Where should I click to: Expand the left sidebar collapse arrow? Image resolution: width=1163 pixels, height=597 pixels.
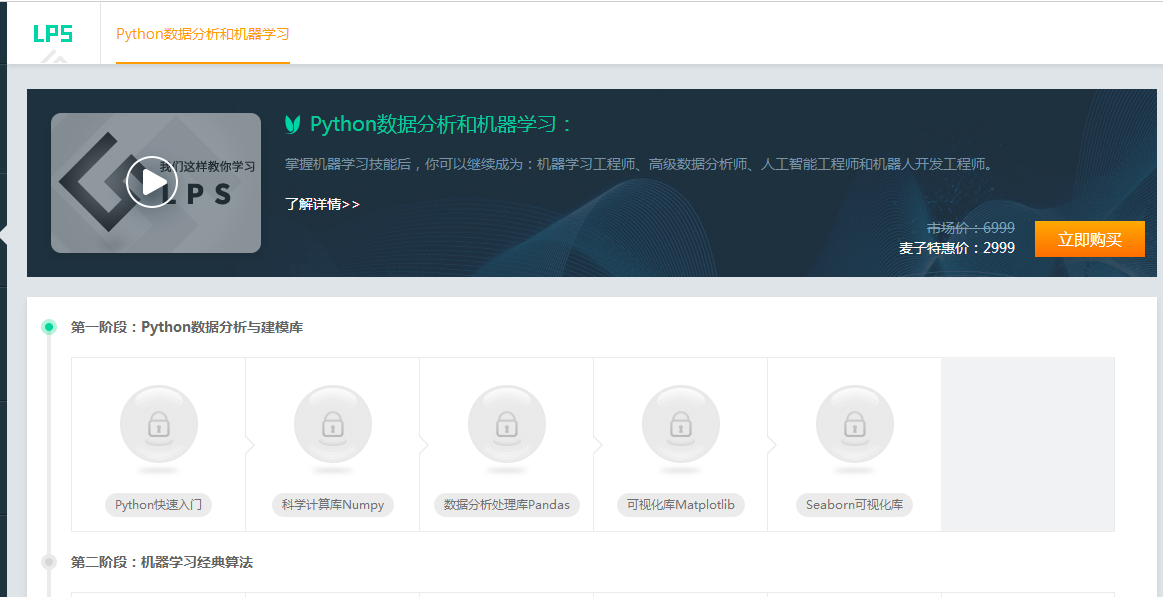pyautogui.click(x=4, y=236)
